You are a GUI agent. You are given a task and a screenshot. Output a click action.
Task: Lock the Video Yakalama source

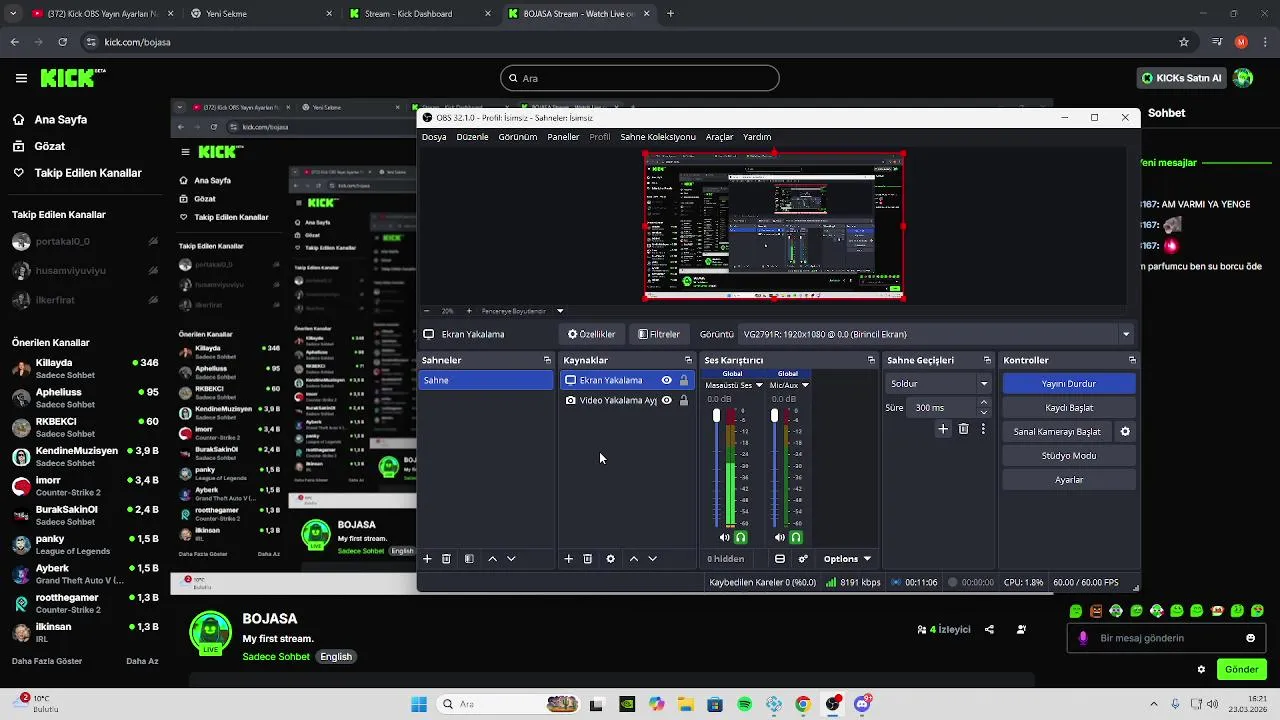click(684, 400)
